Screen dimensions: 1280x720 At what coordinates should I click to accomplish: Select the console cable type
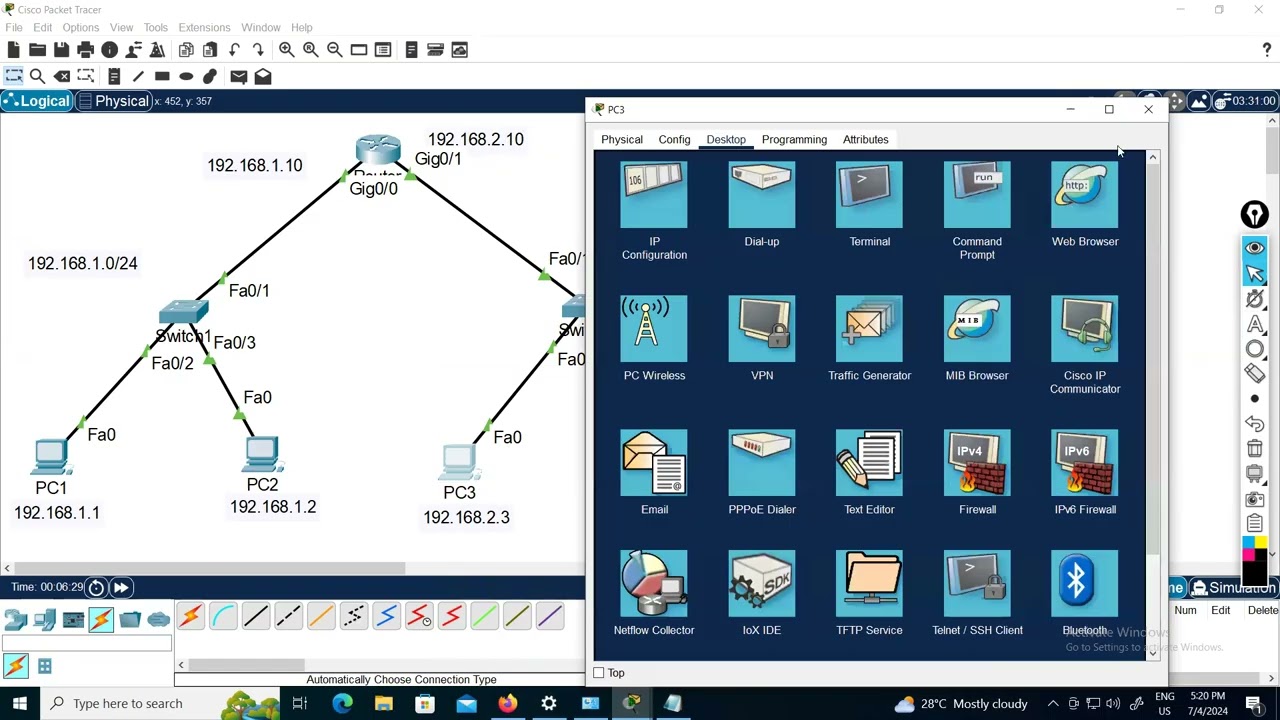(223, 617)
